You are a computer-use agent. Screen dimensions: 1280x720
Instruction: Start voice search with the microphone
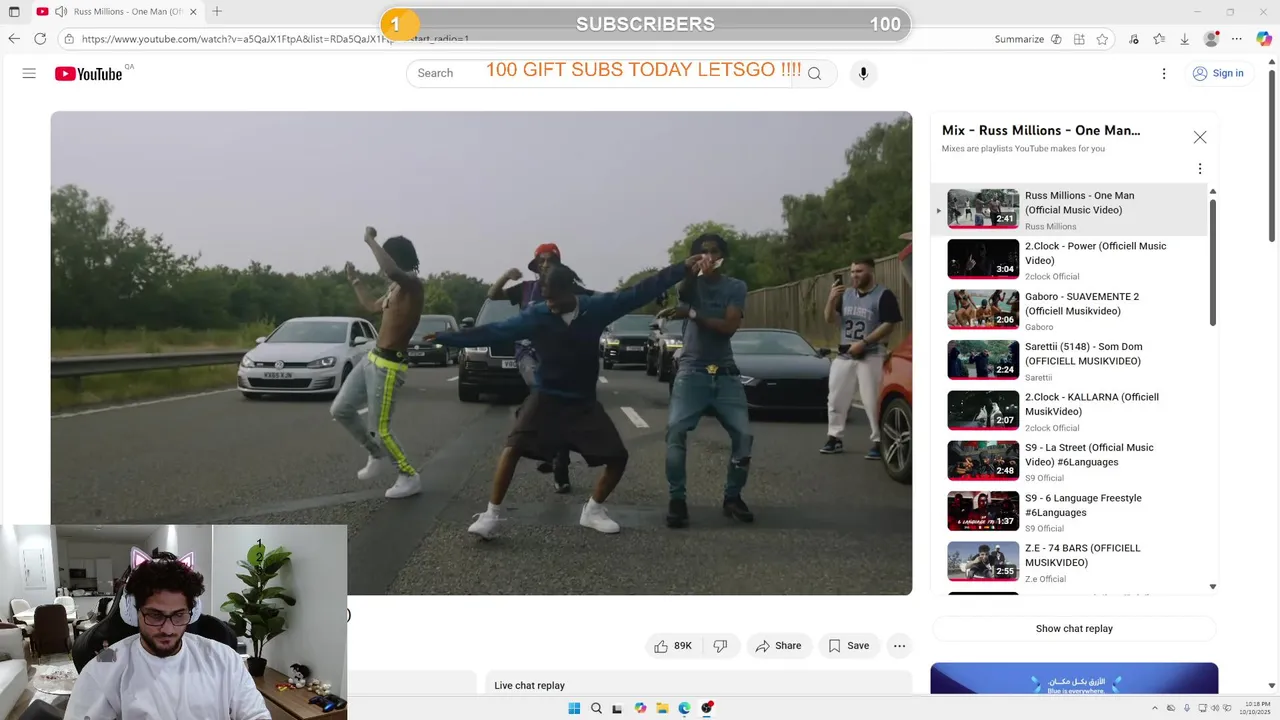tap(863, 73)
